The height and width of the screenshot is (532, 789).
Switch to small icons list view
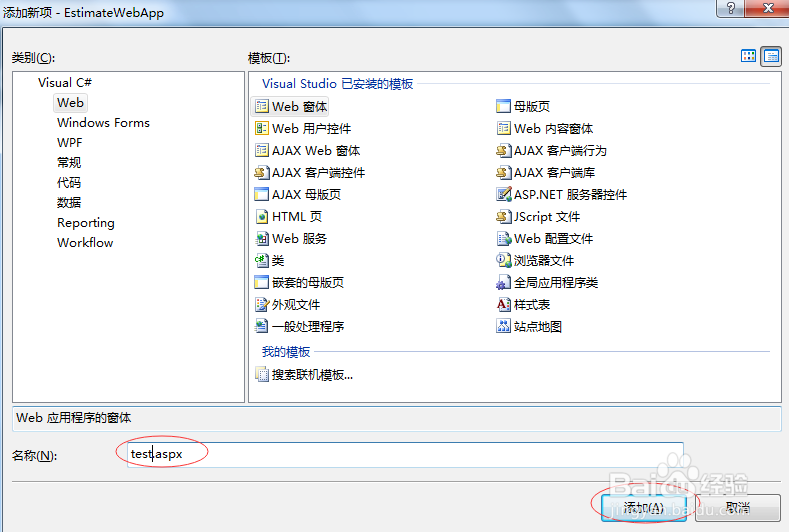(771, 56)
